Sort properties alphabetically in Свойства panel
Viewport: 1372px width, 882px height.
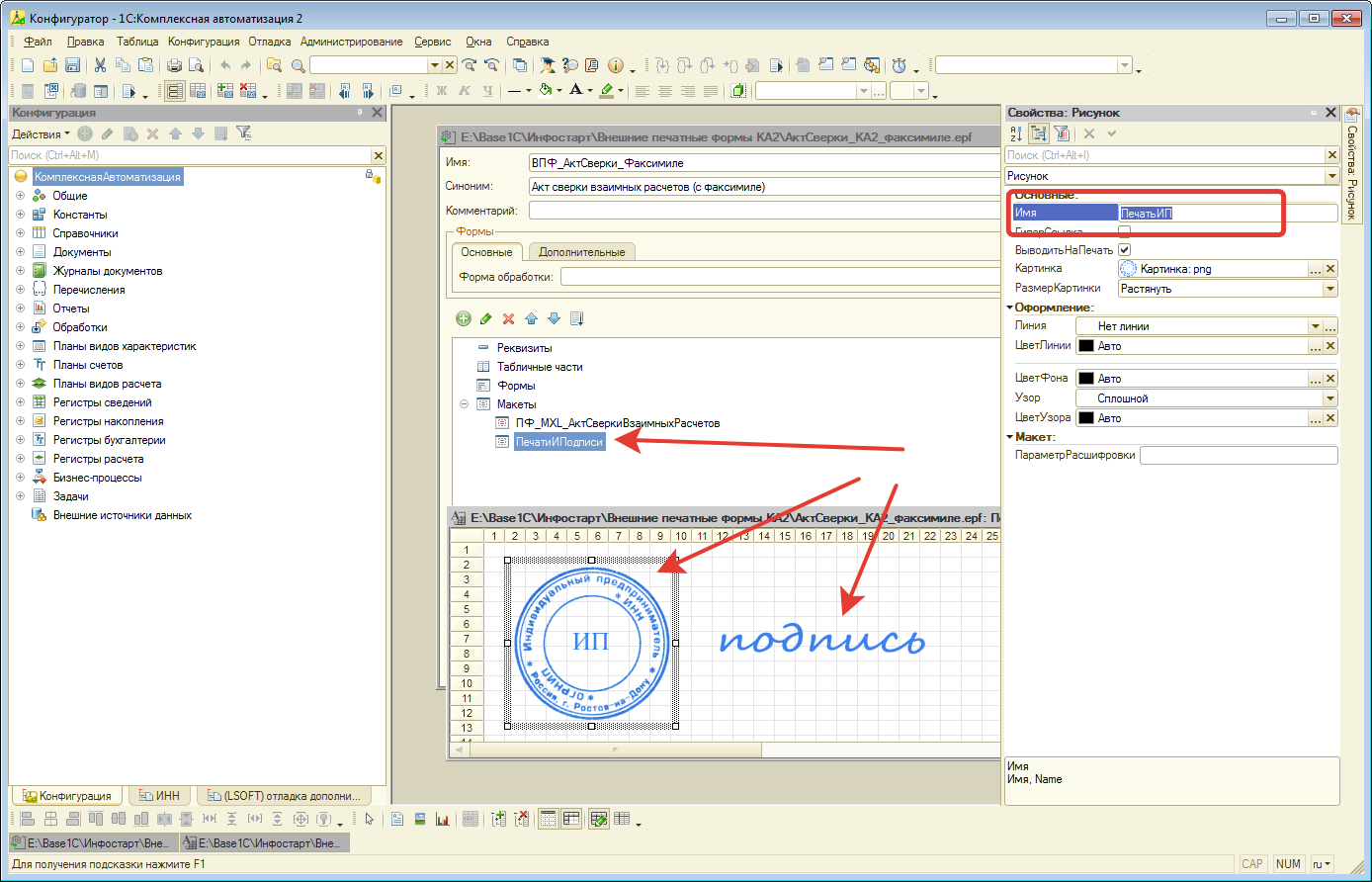[1017, 133]
